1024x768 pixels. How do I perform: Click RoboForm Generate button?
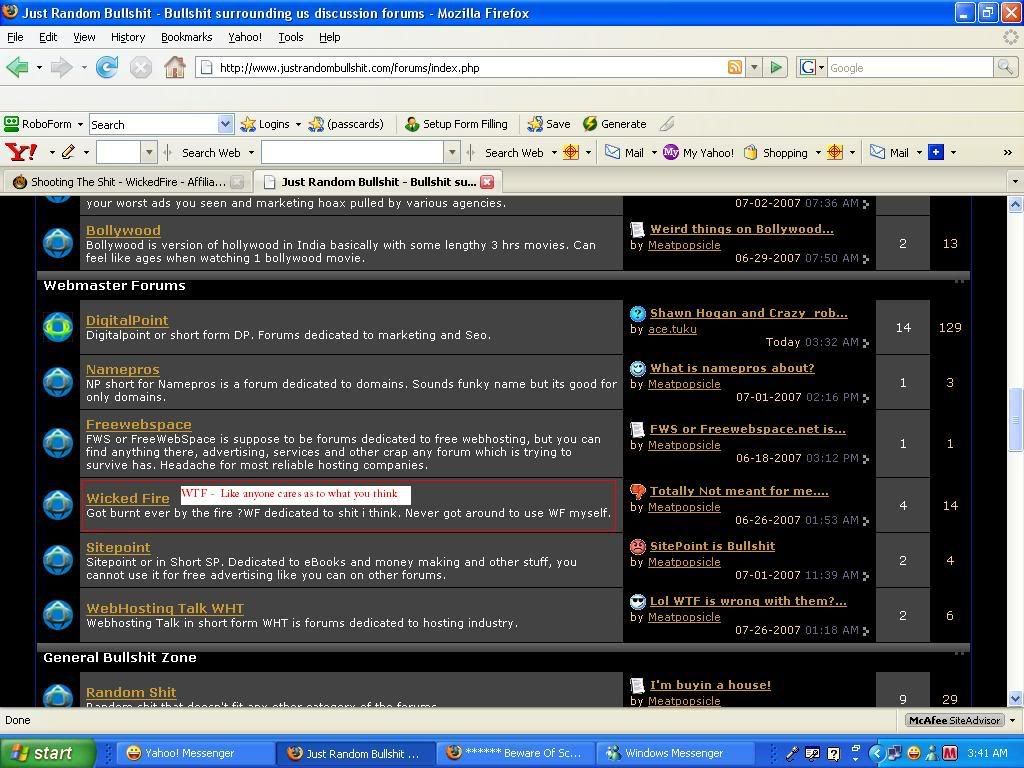pos(615,124)
